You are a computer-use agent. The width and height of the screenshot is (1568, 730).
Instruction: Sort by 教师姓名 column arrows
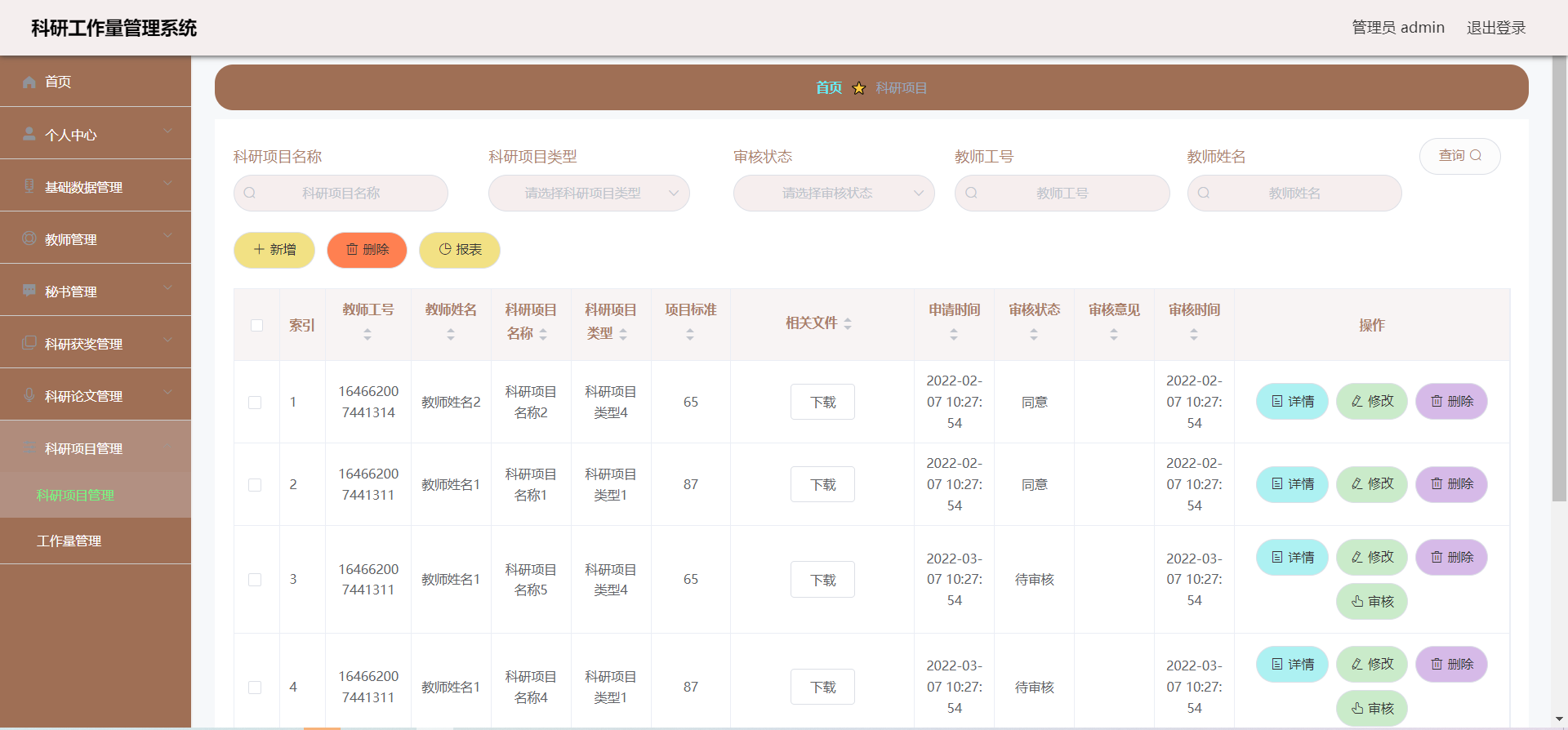coord(451,335)
